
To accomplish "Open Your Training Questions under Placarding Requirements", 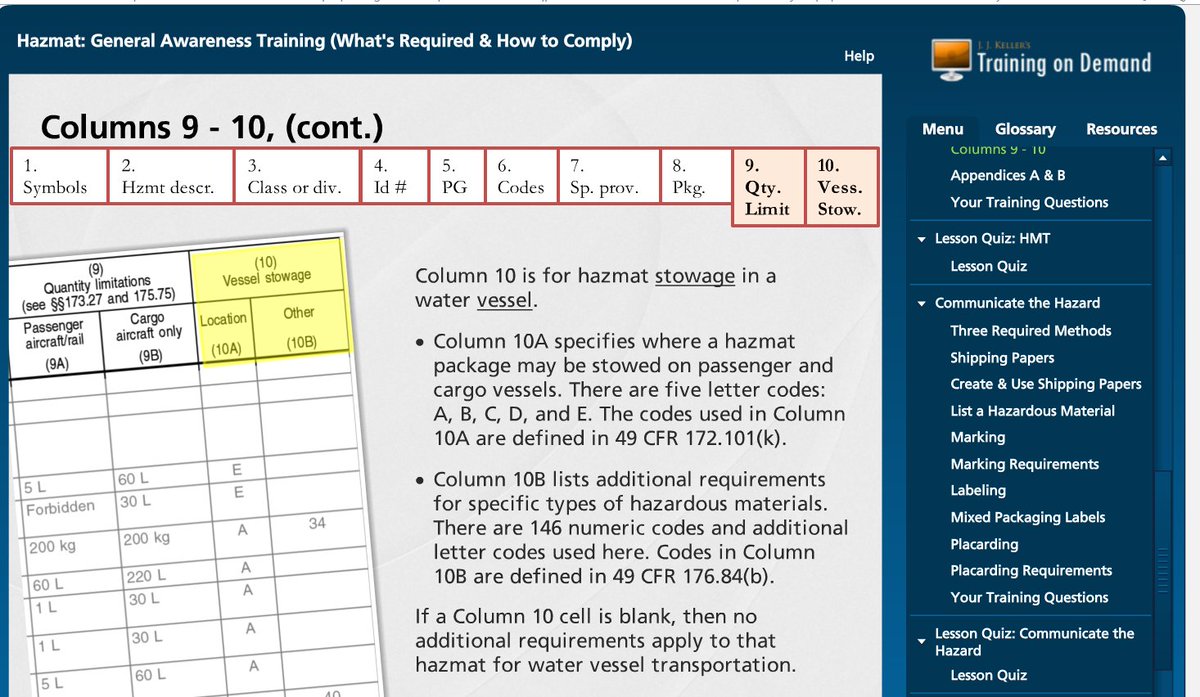I will click(1029, 597).
